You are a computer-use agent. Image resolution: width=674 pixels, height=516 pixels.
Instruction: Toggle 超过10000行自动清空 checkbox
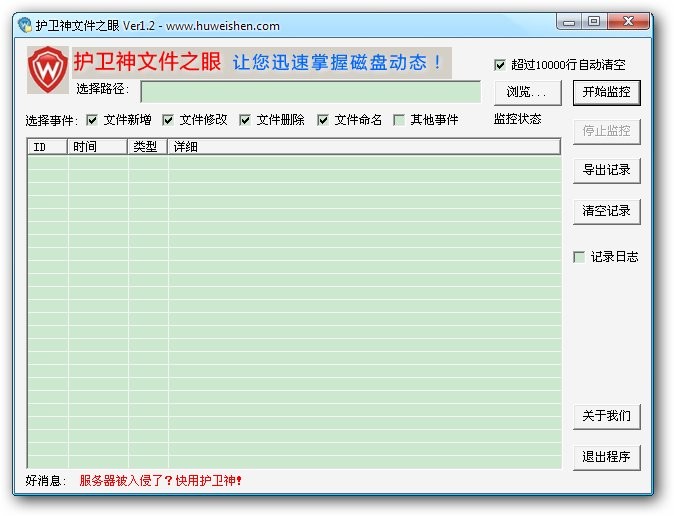pos(499,65)
